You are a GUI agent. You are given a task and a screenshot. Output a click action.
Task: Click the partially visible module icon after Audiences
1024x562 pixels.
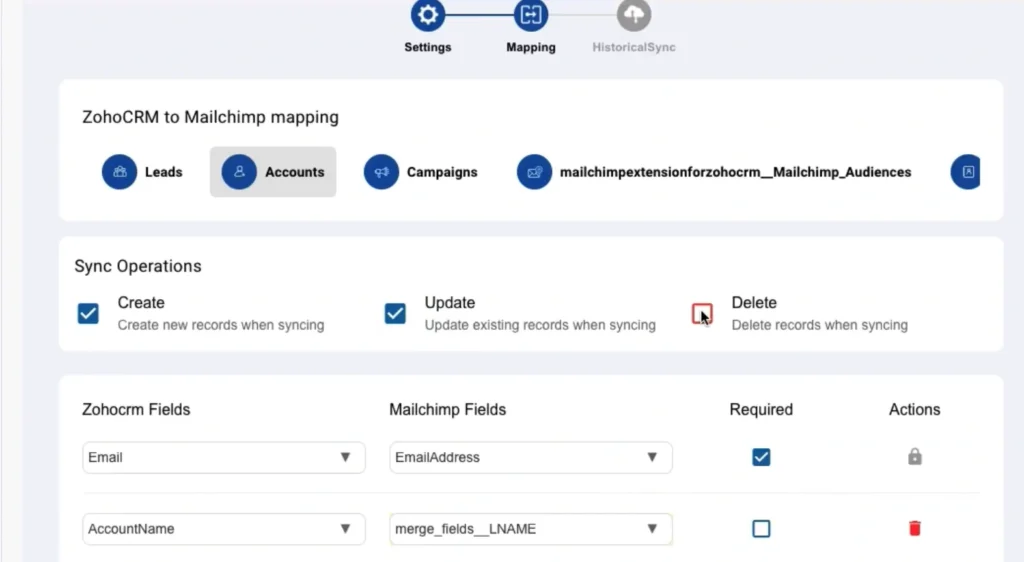click(x=966, y=172)
